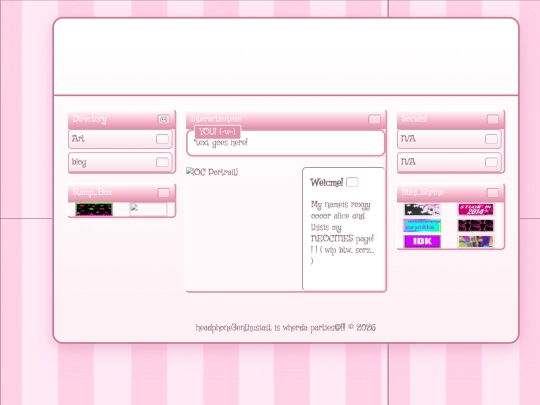
Task: Select the green and pink pixel stamp
Action: pos(94,209)
